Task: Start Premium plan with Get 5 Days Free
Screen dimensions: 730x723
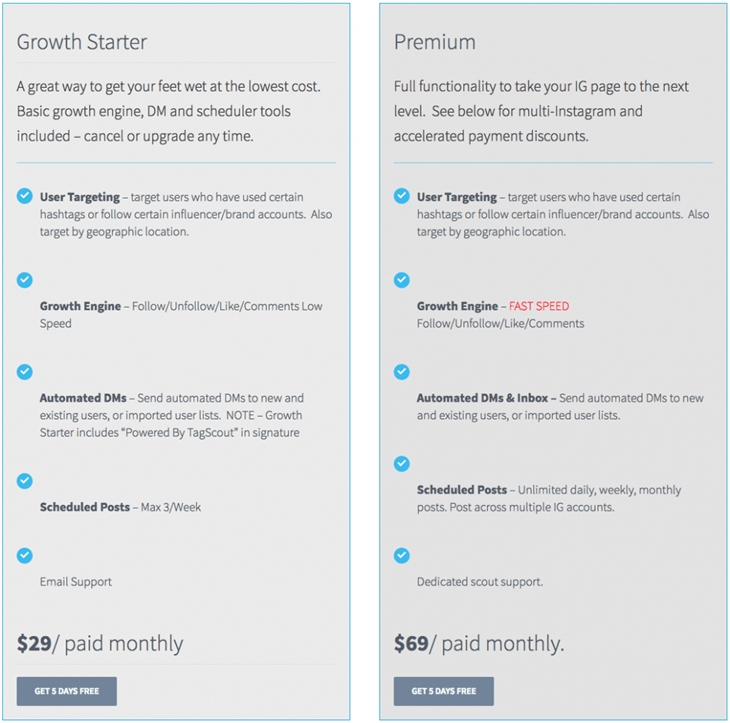Action: [444, 691]
